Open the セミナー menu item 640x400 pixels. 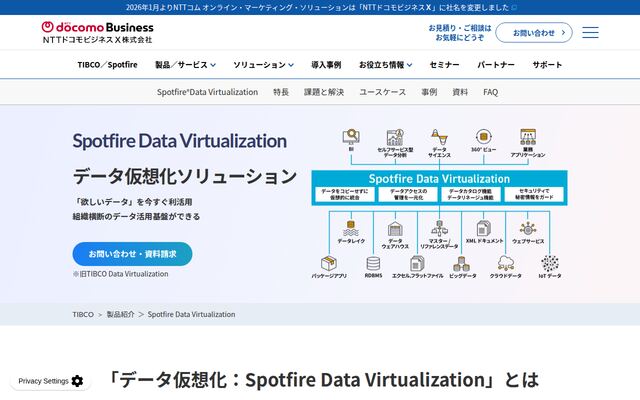[x=444, y=64]
